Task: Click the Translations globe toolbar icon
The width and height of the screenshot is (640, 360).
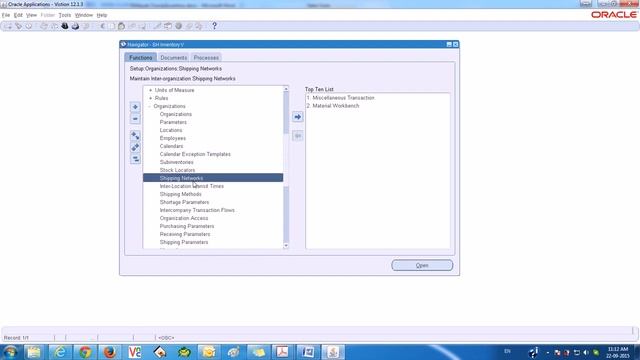Action: tap(178, 26)
